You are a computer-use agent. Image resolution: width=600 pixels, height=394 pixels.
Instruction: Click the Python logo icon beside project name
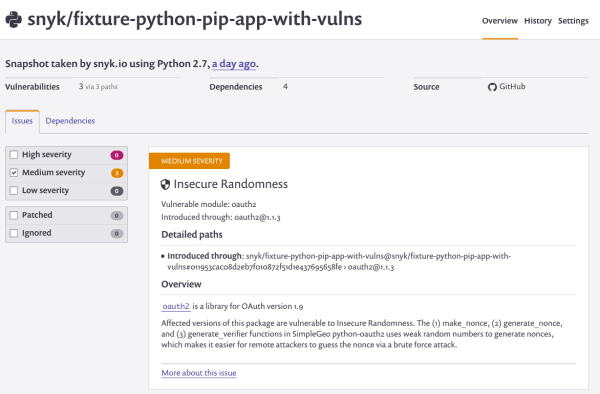14,20
